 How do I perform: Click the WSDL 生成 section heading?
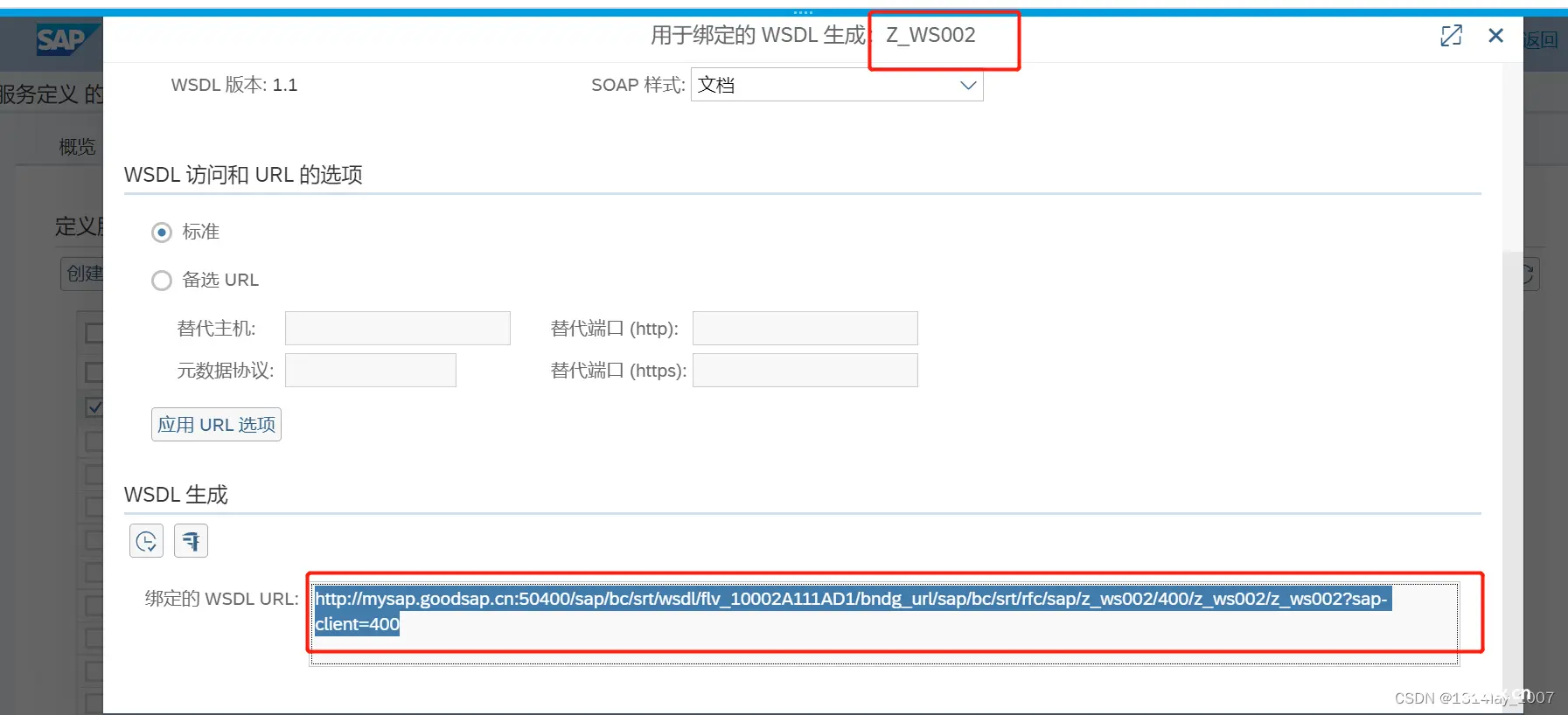coord(176,495)
